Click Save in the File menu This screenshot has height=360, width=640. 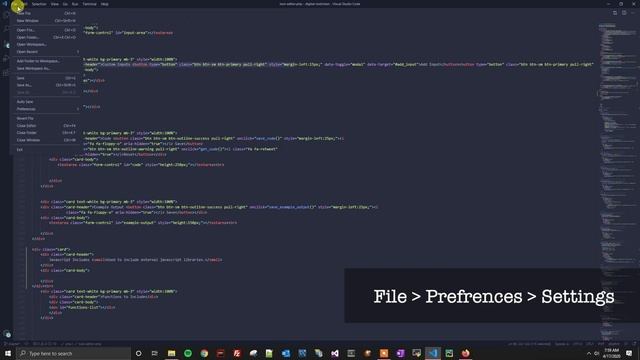45,78
